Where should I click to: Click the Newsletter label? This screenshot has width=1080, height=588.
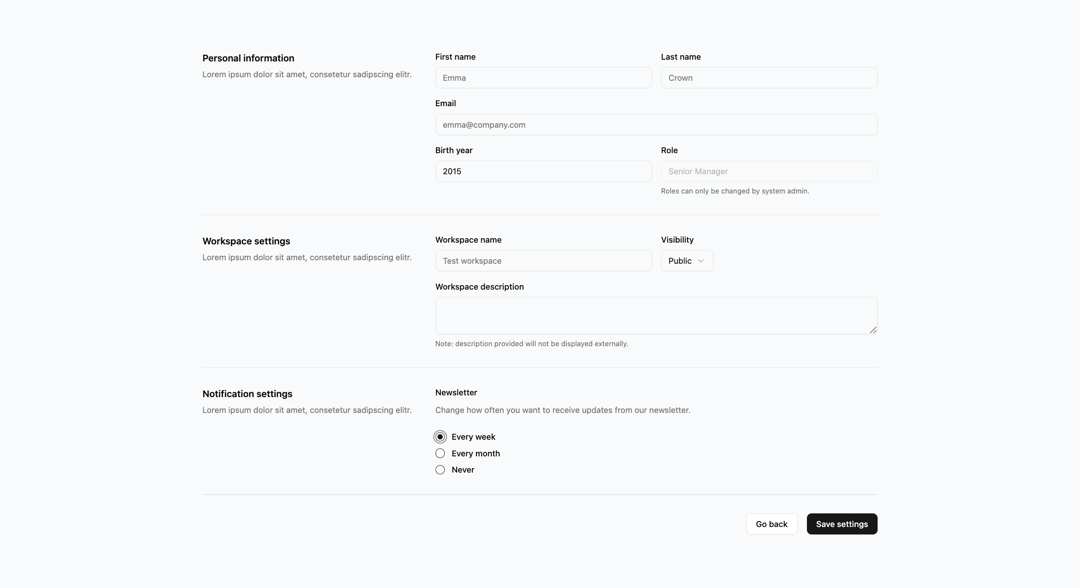(456, 392)
